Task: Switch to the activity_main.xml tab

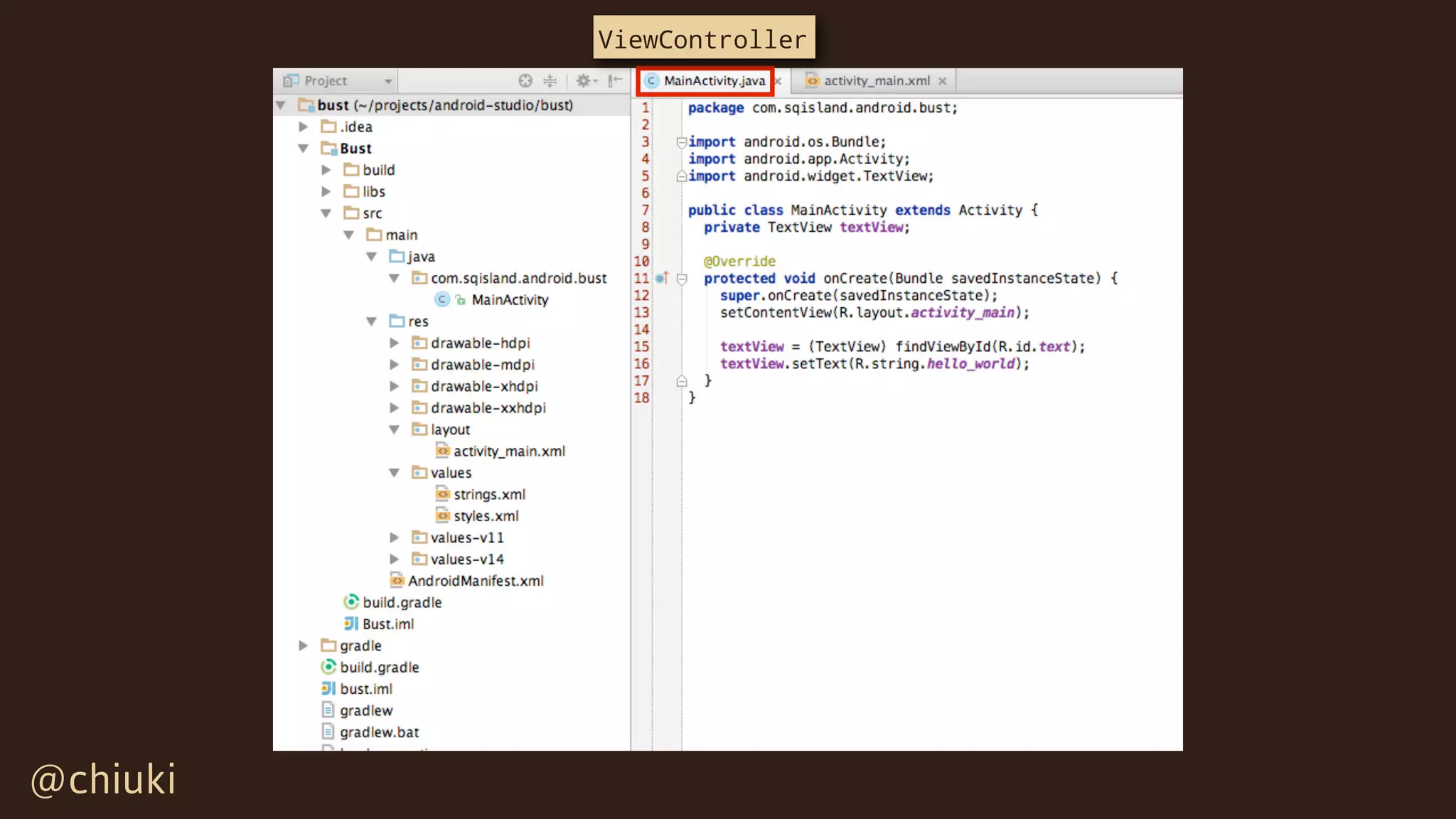Action: (x=876, y=81)
